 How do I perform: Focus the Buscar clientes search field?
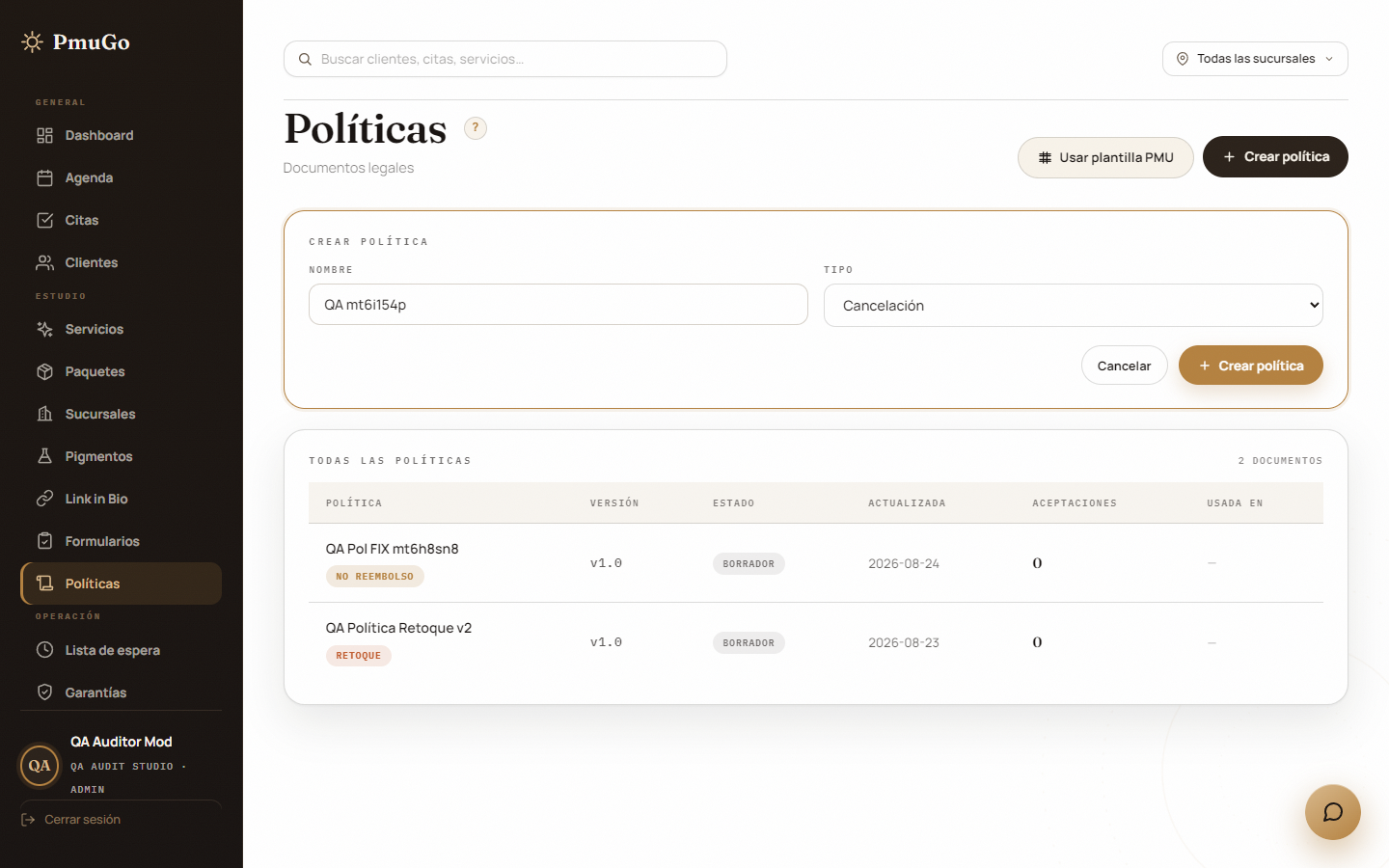505,59
